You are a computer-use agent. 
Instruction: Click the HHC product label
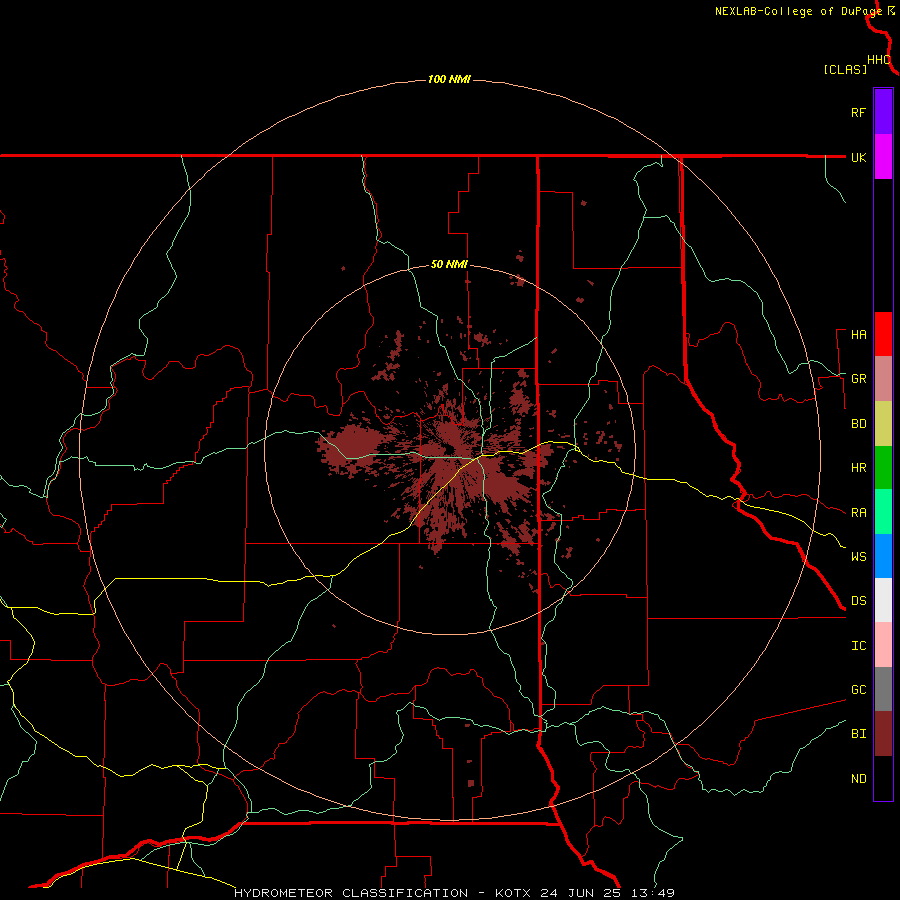click(x=878, y=60)
